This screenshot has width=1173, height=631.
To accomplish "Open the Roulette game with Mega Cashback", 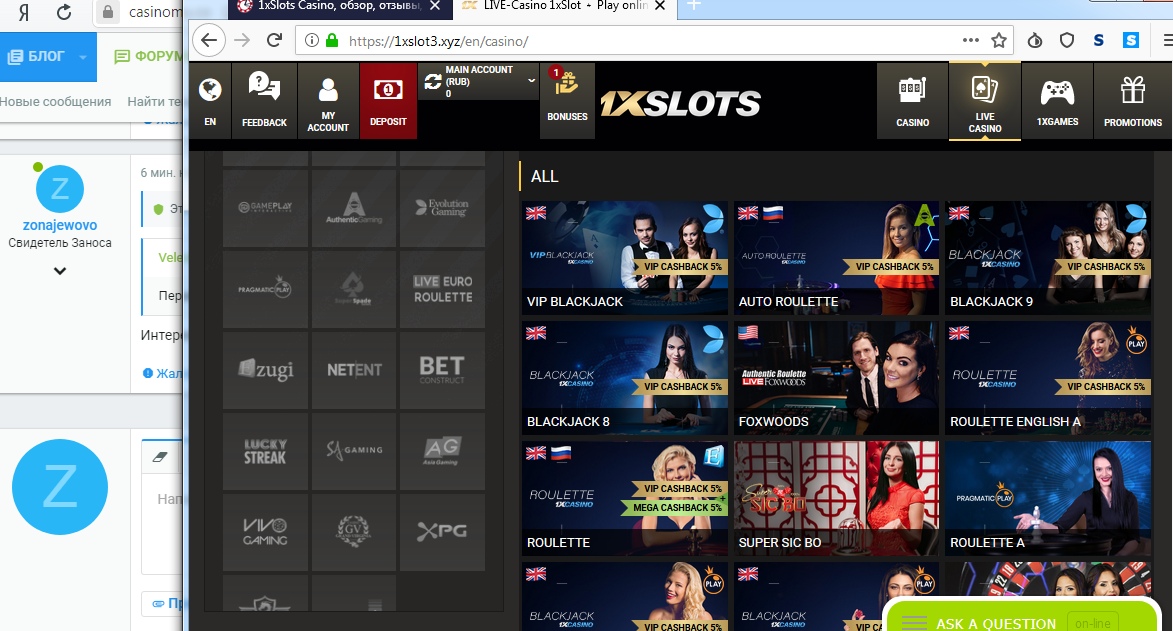I will coord(625,498).
